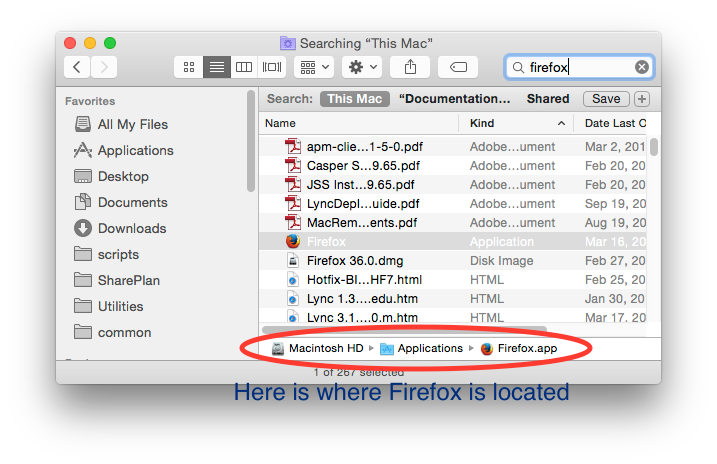Click inside the firefox search field

(x=579, y=67)
